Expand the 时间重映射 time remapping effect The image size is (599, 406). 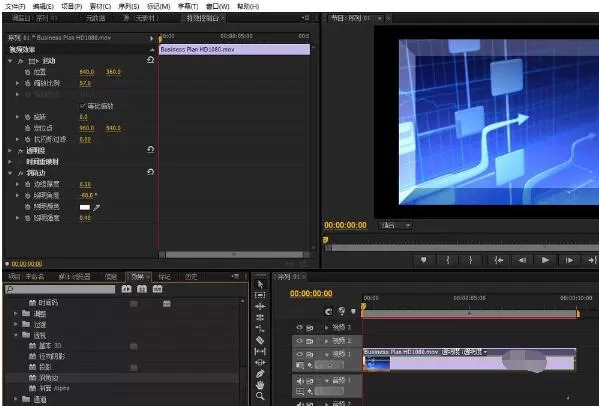click(x=10, y=162)
